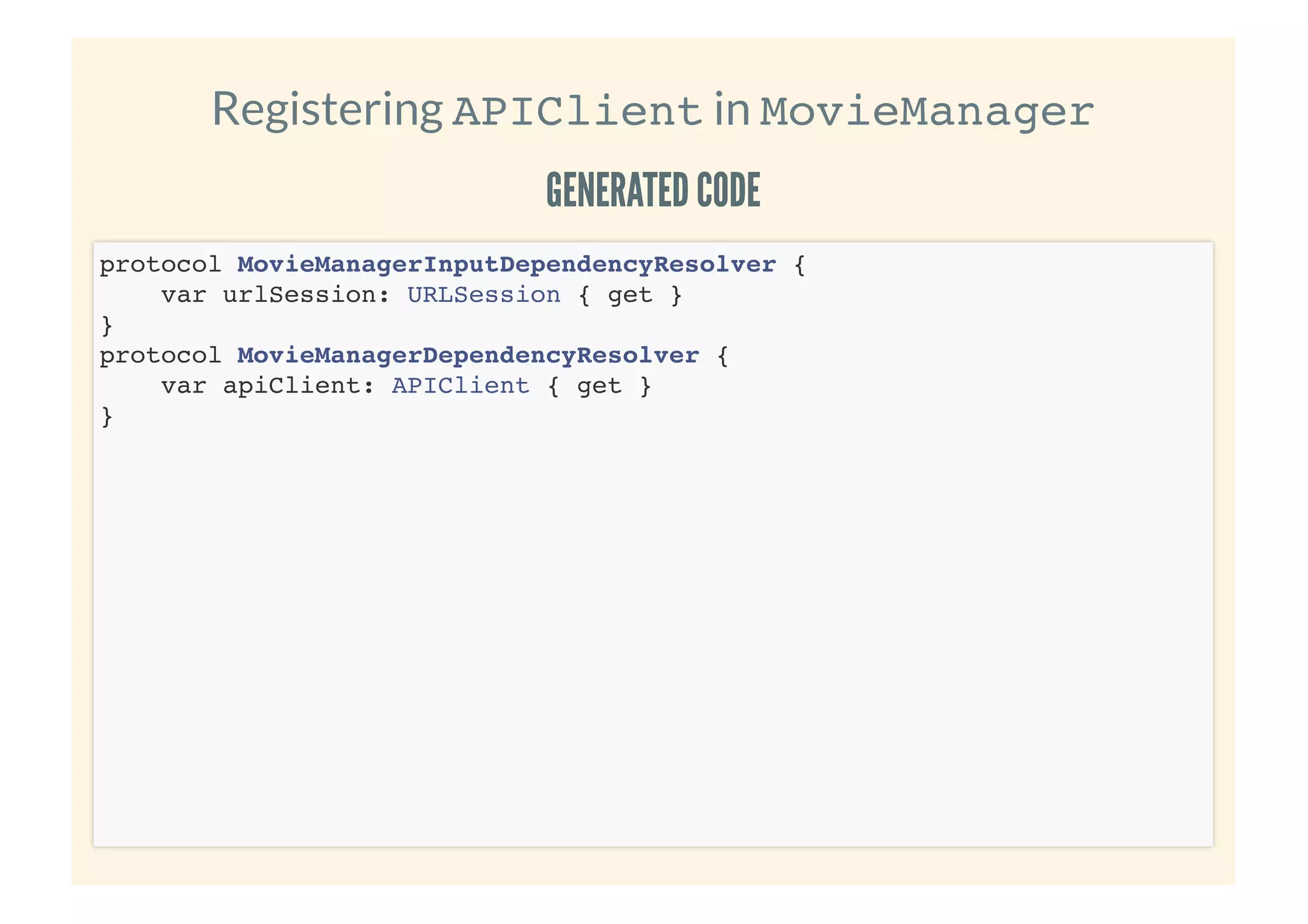This screenshot has height=924, width=1308.
Task: Click 'APIClient' type in code block
Action: click(x=460, y=386)
